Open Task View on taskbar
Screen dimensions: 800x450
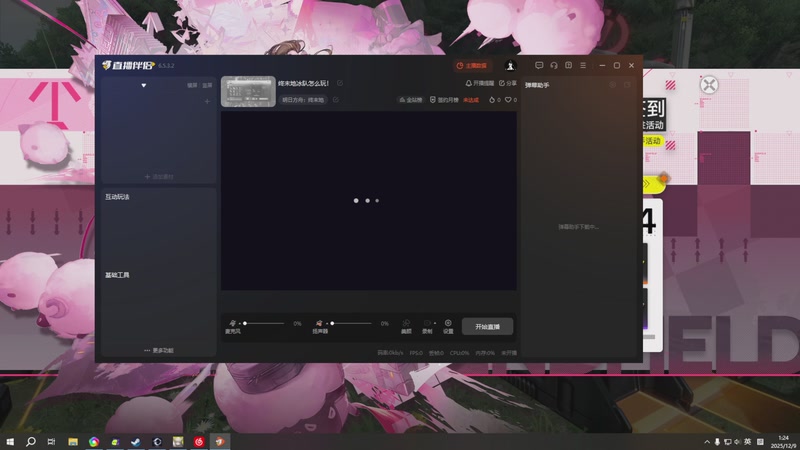tap(52, 442)
